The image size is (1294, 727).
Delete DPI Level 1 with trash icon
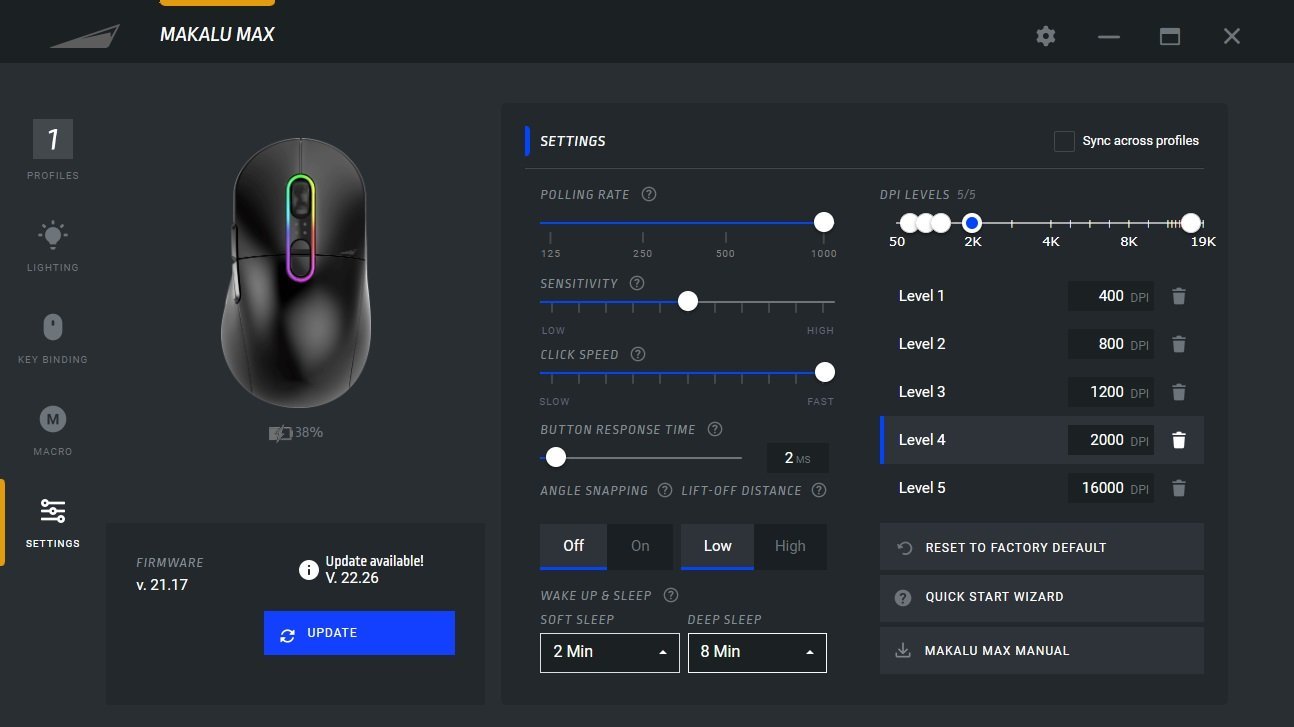pyautogui.click(x=1179, y=296)
